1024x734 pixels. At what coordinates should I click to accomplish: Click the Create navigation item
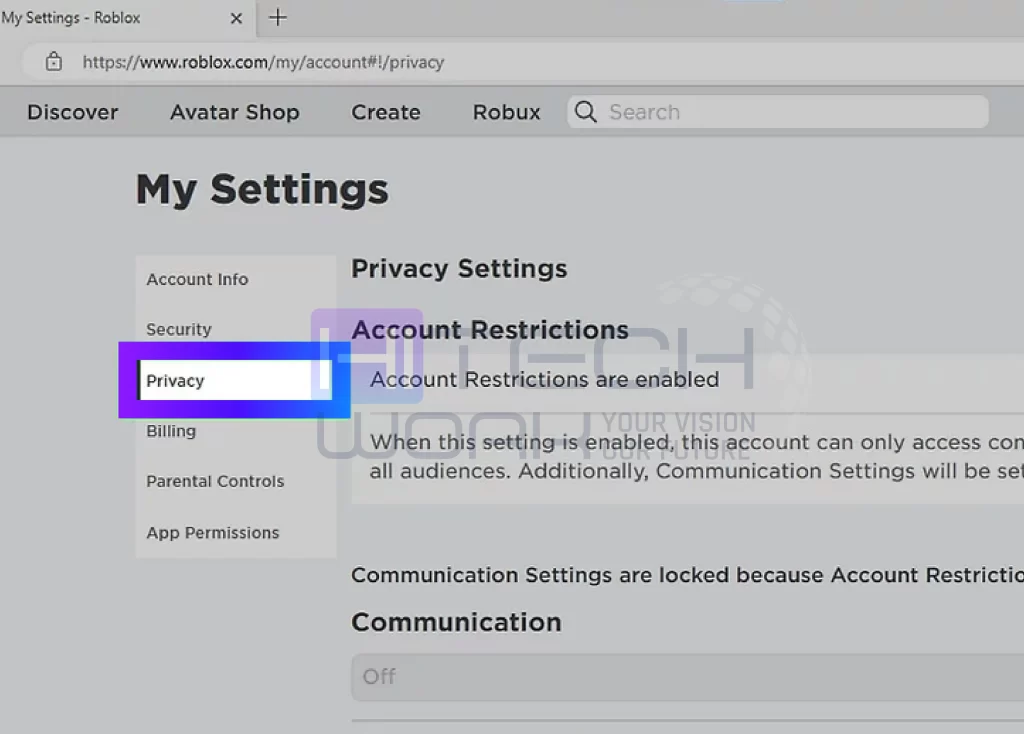tap(386, 112)
